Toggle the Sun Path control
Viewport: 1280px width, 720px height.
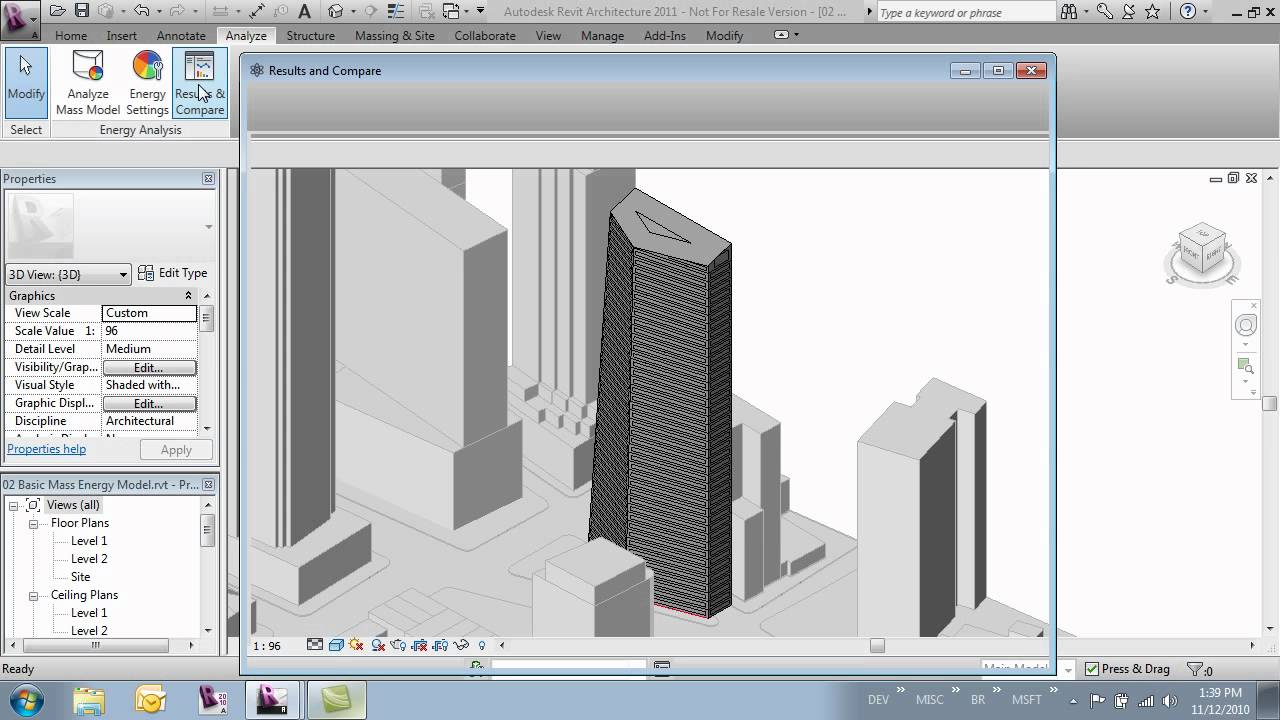pyautogui.click(x=357, y=645)
